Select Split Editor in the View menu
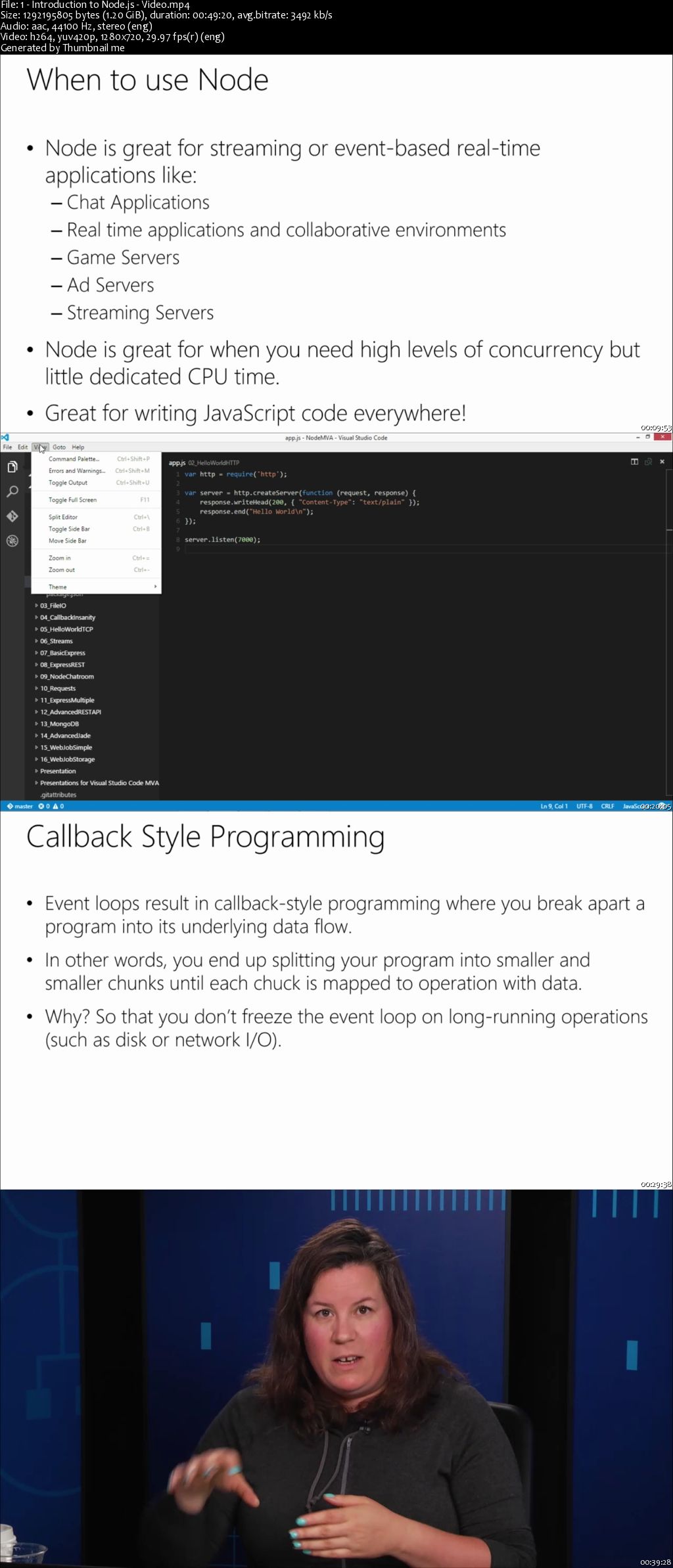The height and width of the screenshot is (1568, 673). click(x=97, y=517)
